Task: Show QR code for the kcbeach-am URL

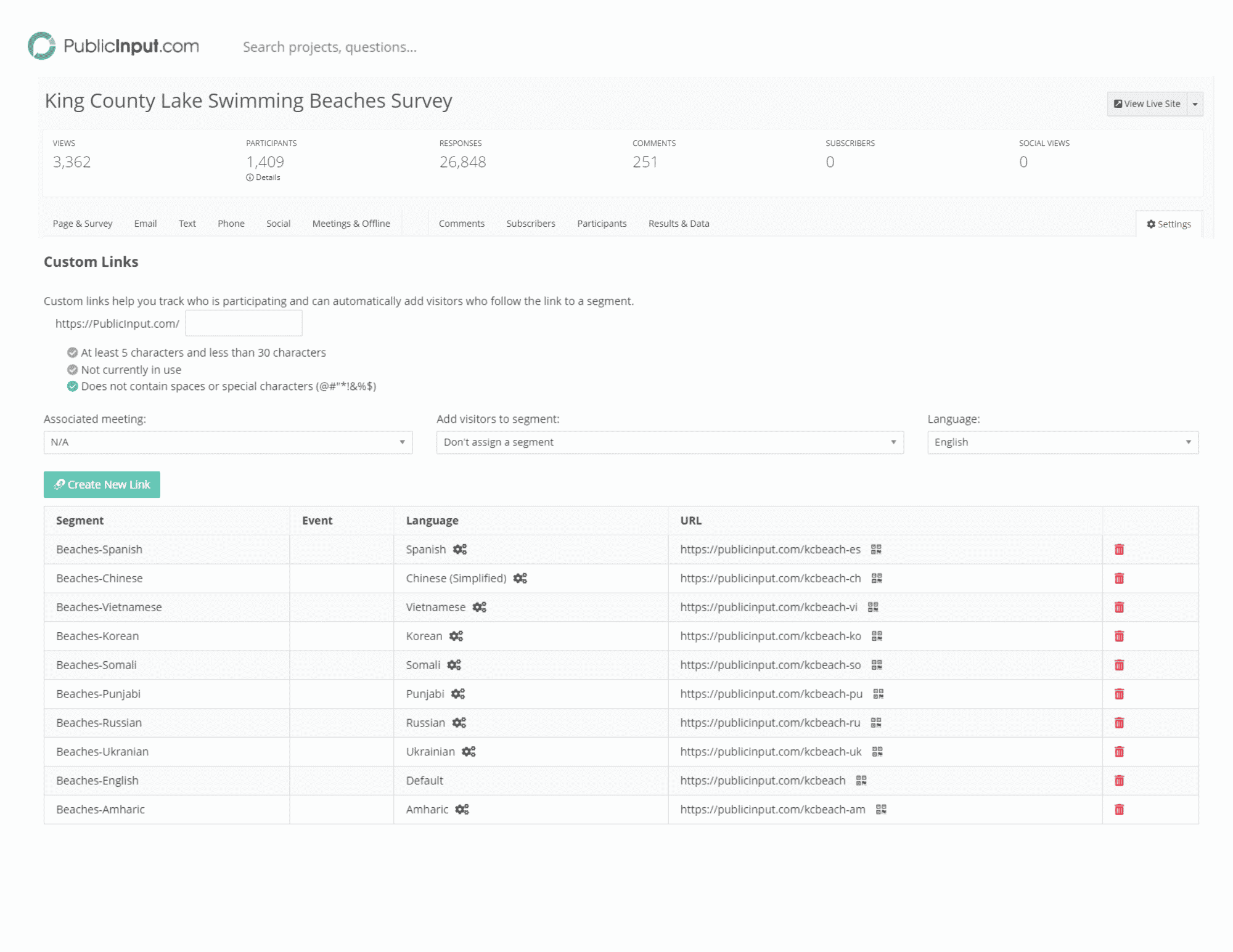Action: [880, 809]
